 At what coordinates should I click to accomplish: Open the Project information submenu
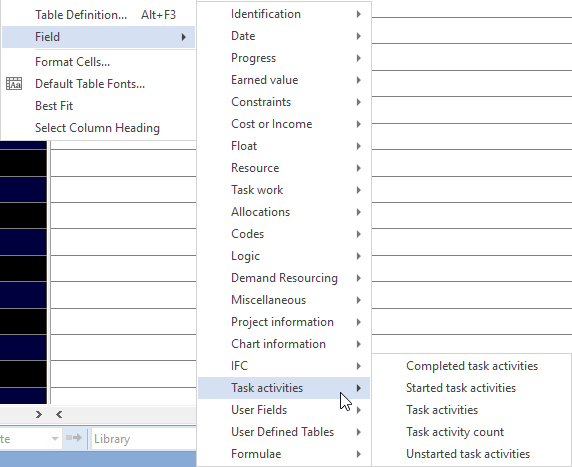[x=284, y=322]
